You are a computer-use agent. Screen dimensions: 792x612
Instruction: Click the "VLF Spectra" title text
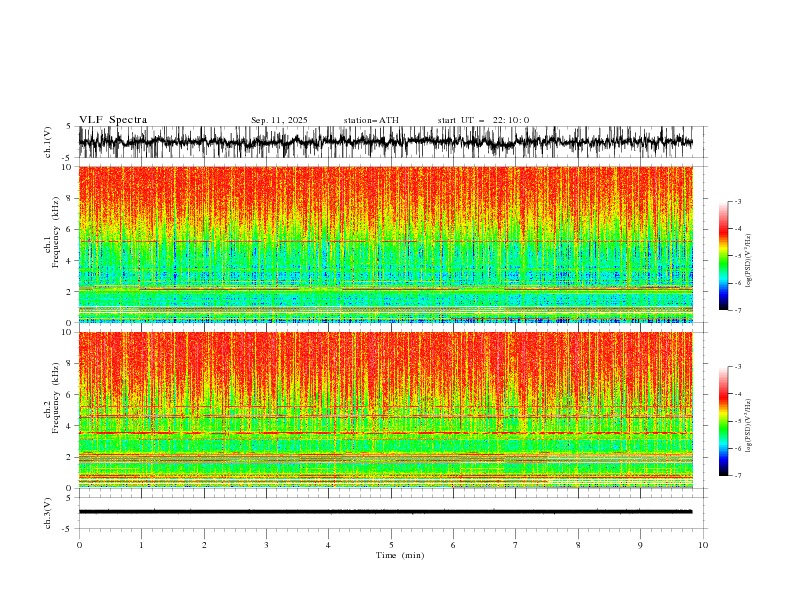(113, 120)
